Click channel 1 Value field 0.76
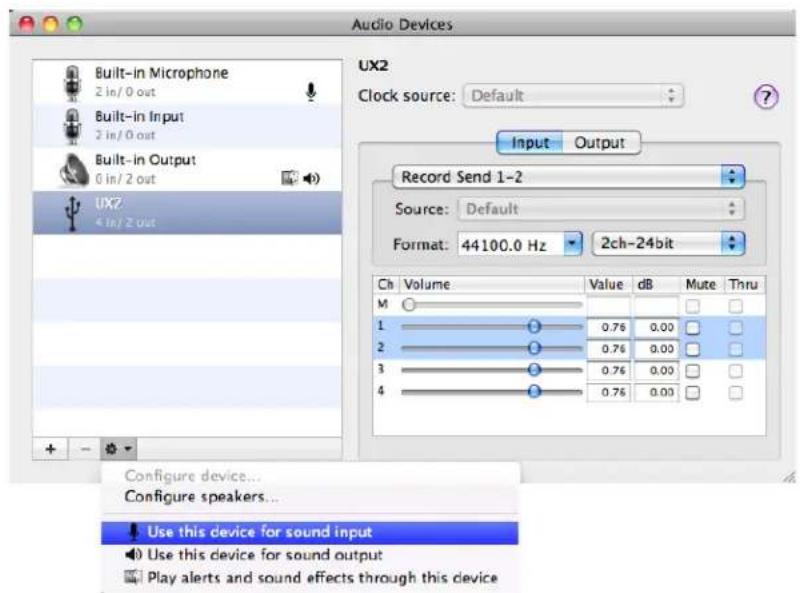This screenshot has width=800, height=593. [x=609, y=327]
